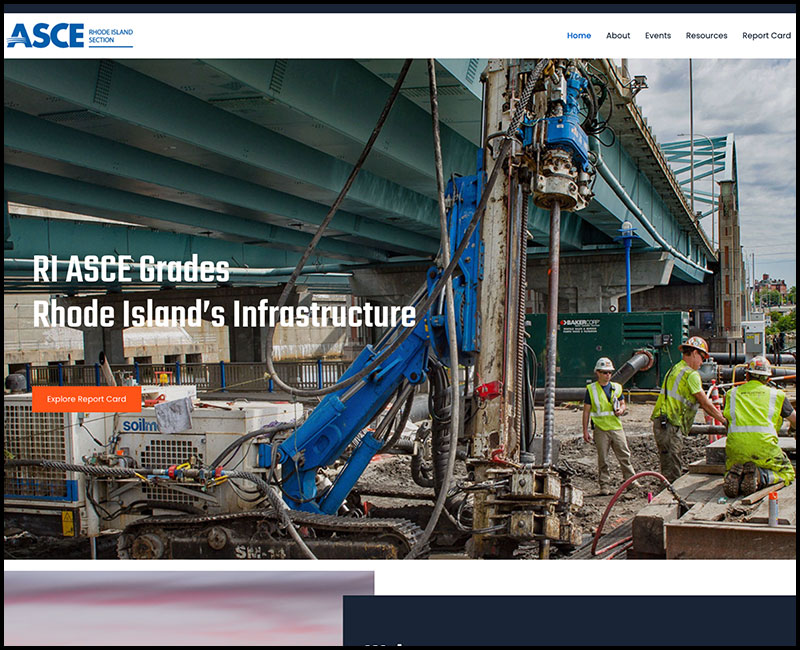
Task: Click the pink sunset sky thumbnail
Action: click(x=188, y=607)
